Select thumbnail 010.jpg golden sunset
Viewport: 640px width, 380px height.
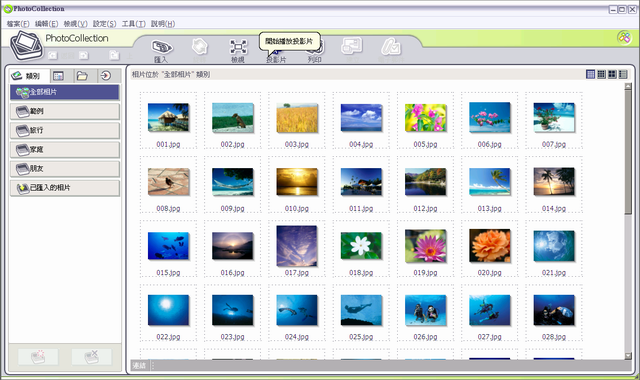[x=297, y=182]
